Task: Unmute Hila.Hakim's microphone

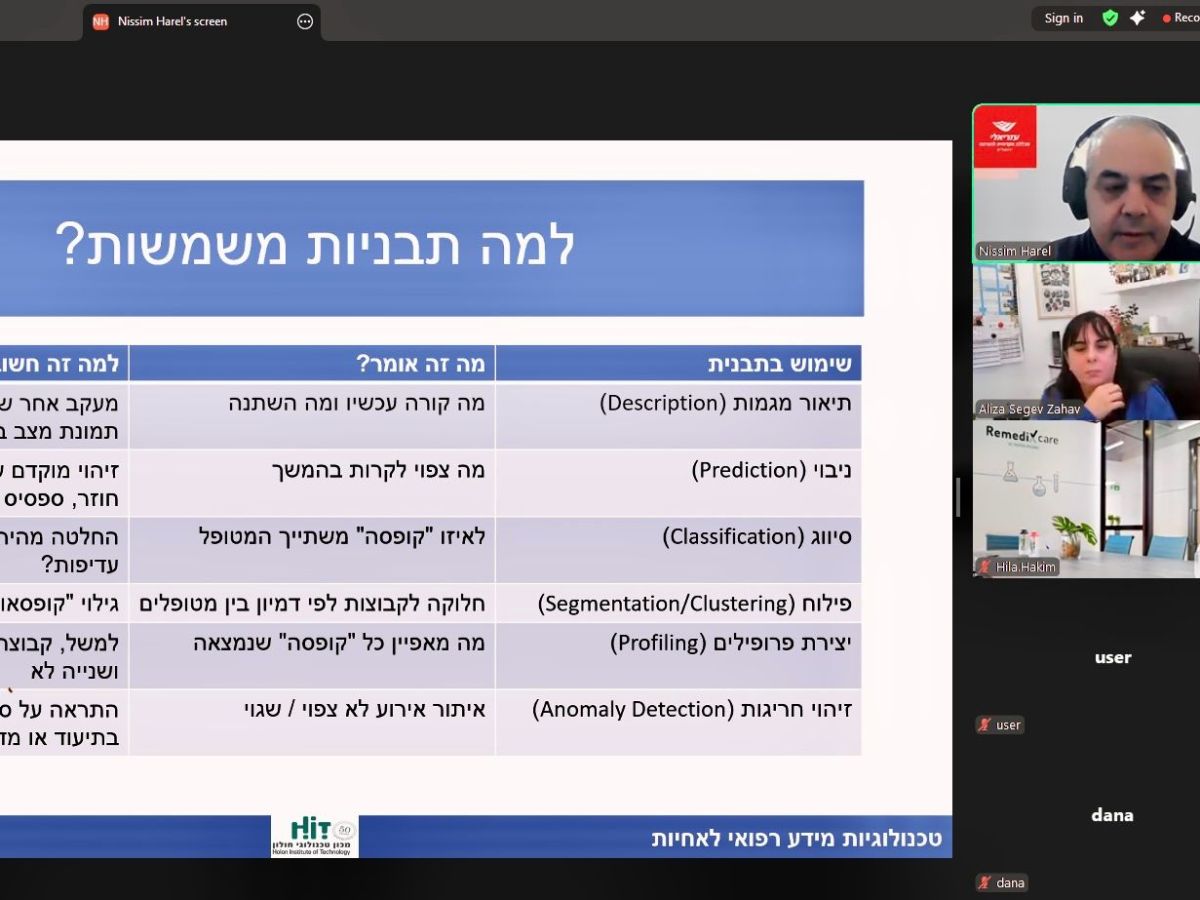Action: pos(986,567)
